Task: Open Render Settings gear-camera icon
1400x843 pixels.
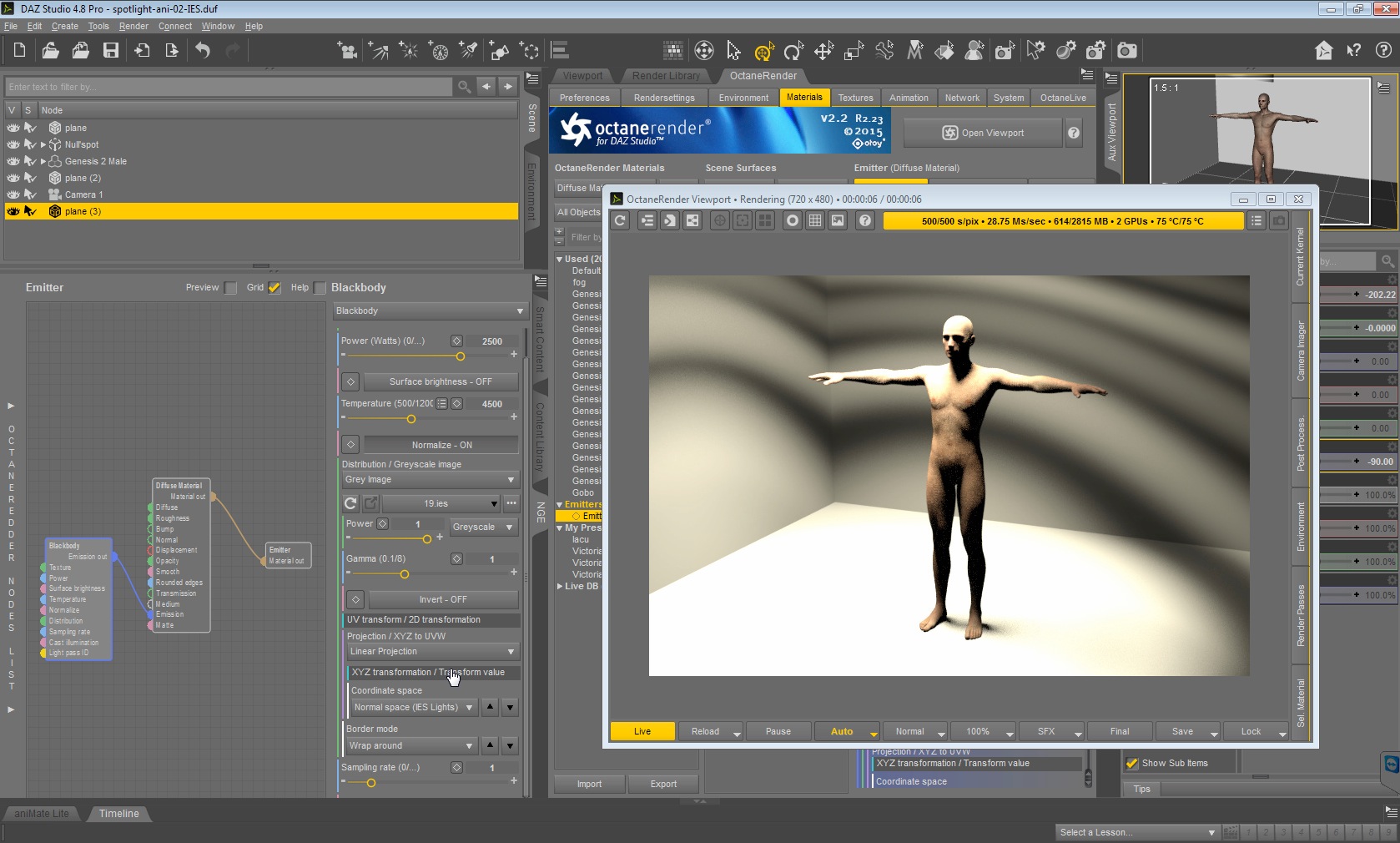Action: 1096,50
